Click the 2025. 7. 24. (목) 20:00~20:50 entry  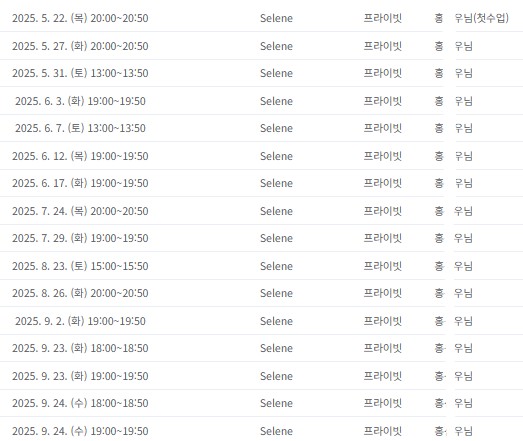point(80,211)
